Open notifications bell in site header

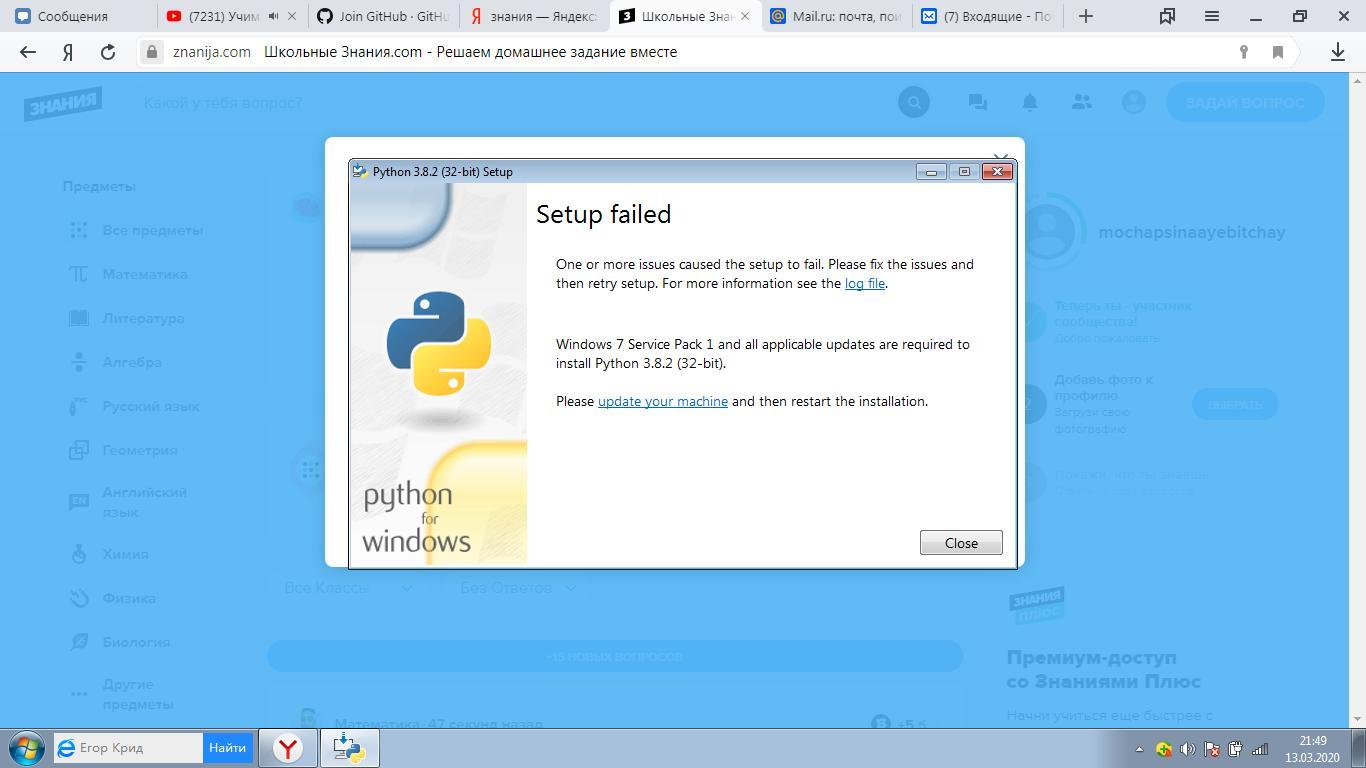(1030, 102)
